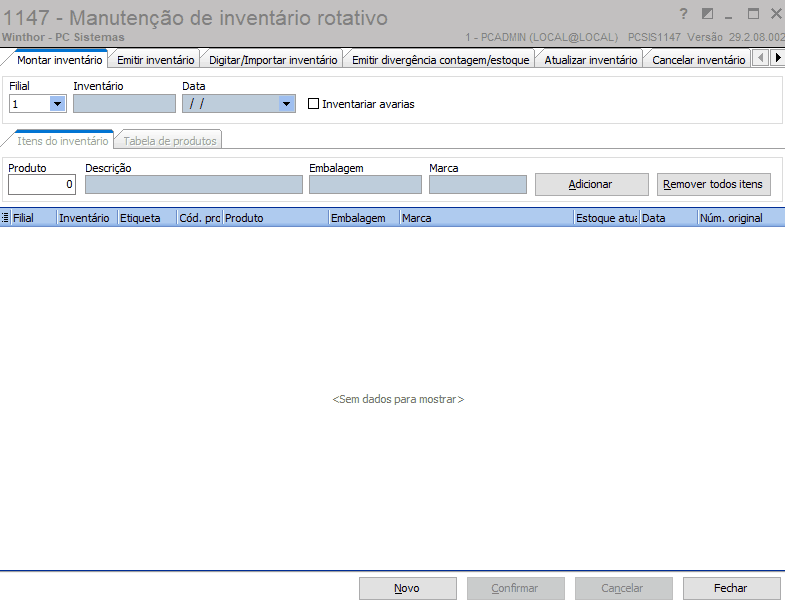Click the Descrição field

(194, 184)
